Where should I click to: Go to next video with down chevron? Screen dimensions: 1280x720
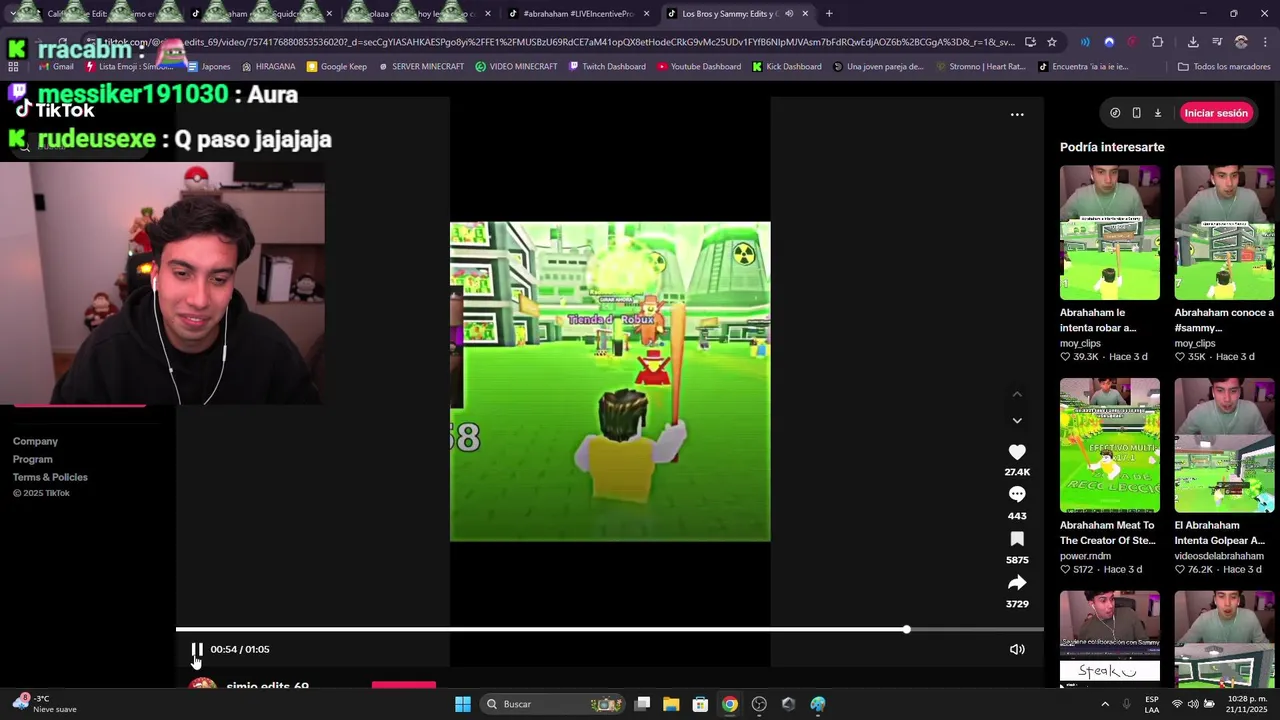tap(1017, 421)
